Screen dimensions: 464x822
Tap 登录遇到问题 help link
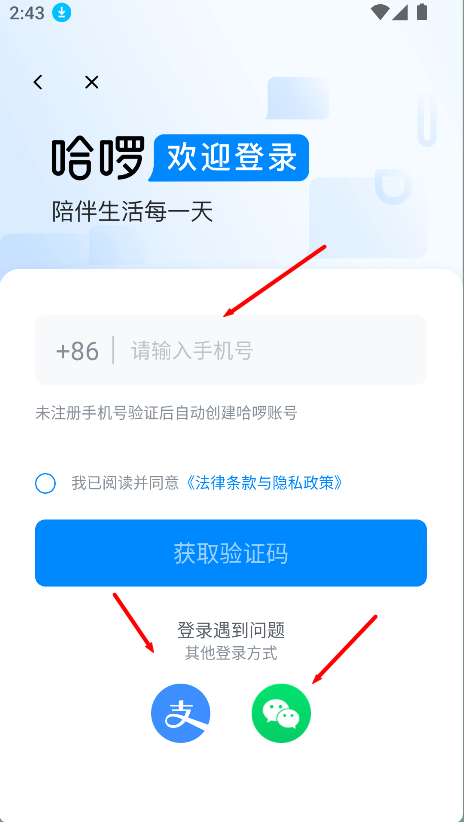231,630
